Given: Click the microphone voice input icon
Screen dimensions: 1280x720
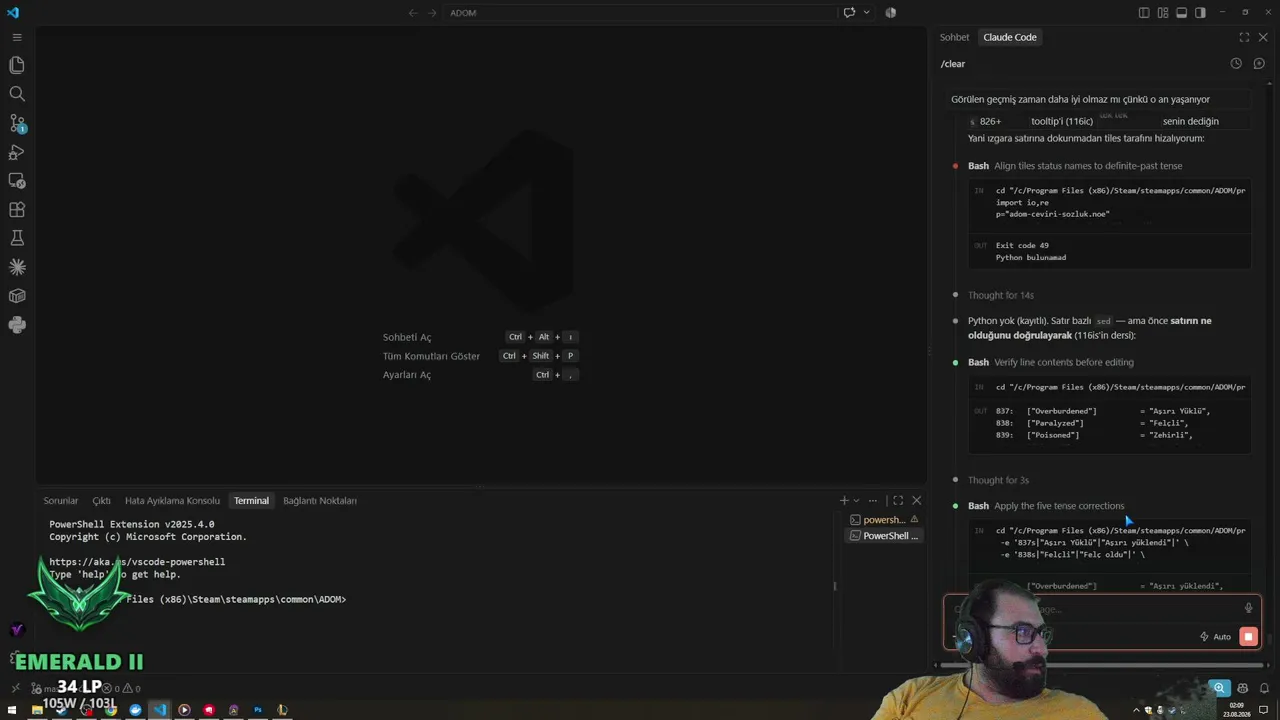Looking at the screenshot, I should [x=1248, y=608].
